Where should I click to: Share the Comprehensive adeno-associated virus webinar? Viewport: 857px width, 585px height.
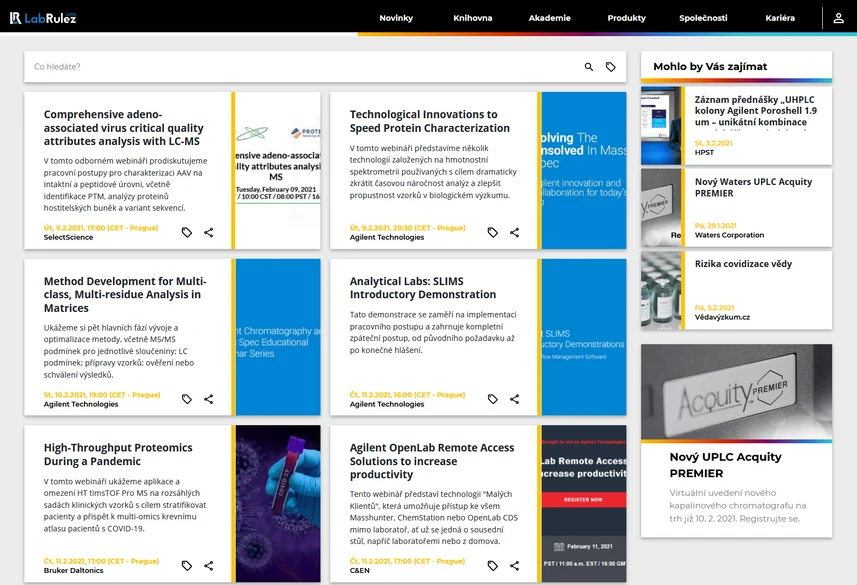pos(209,232)
